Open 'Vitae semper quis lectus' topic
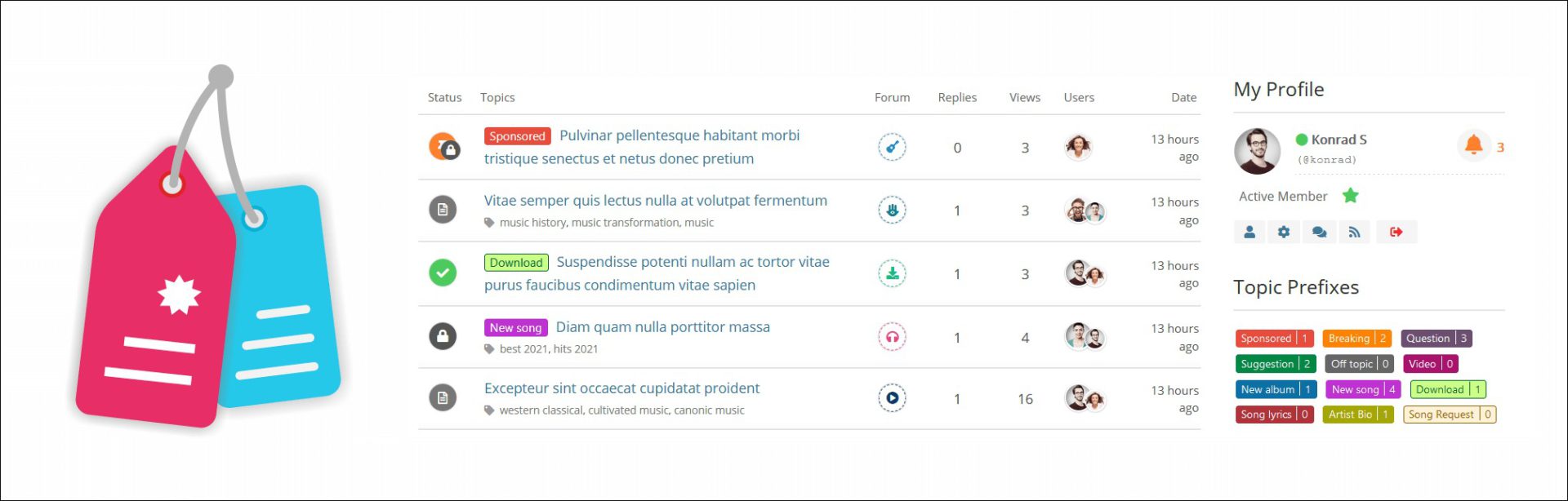Screen dimensions: 1568x501 (x=655, y=201)
